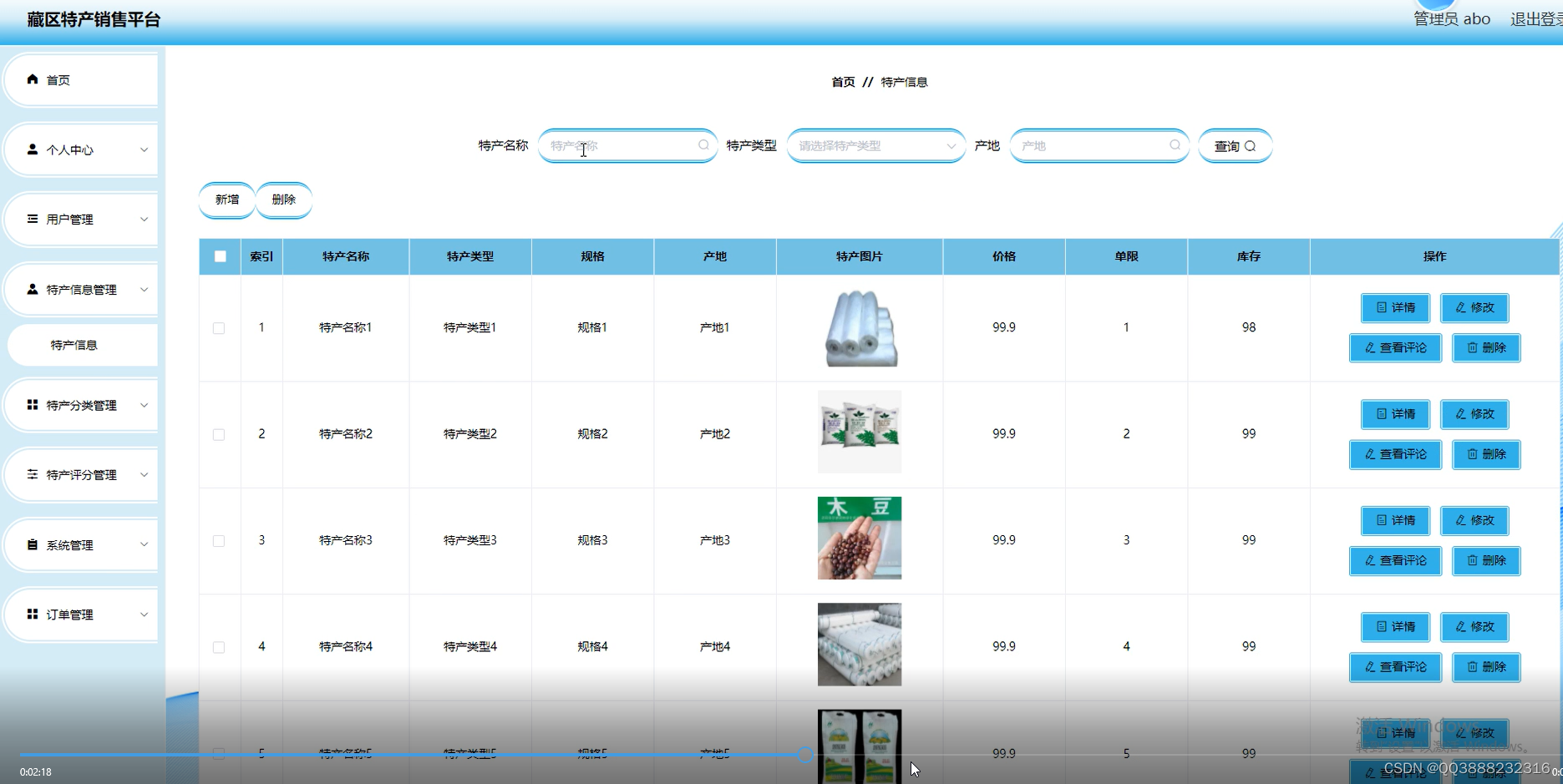Expand the 订单管理 menu chevron
Viewport: 1563px width, 784px height.
[144, 615]
